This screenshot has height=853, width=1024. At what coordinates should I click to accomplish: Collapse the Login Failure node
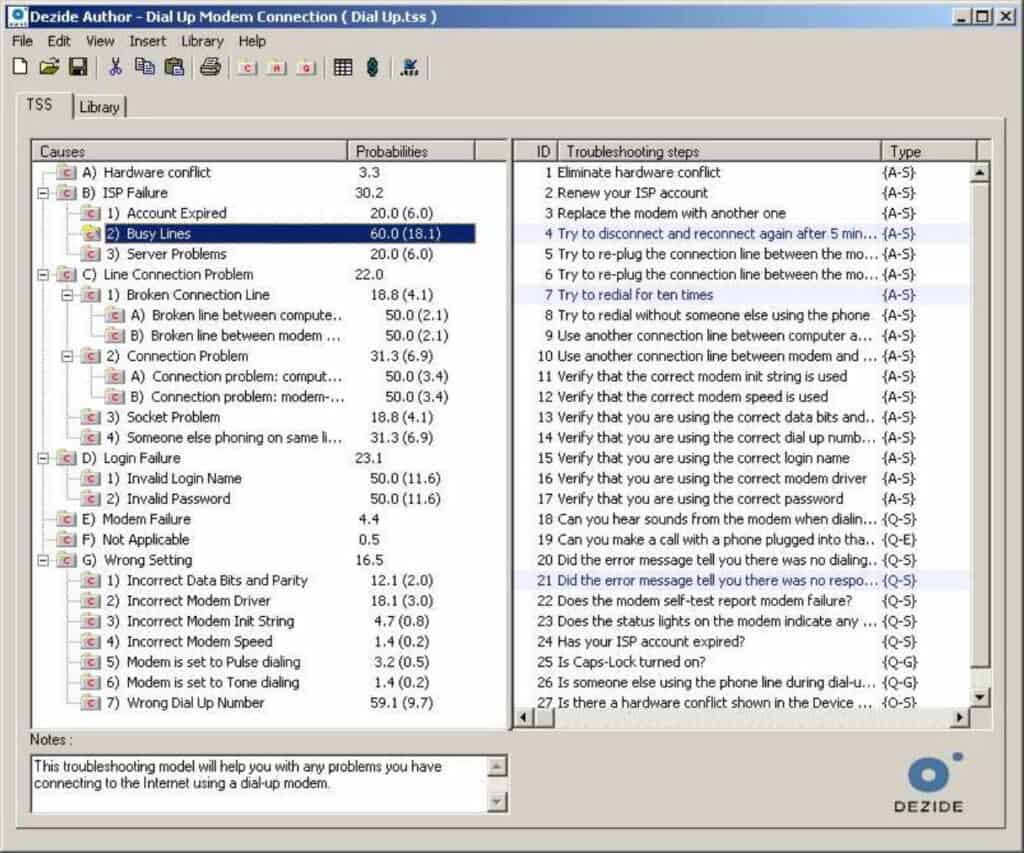click(x=44, y=459)
